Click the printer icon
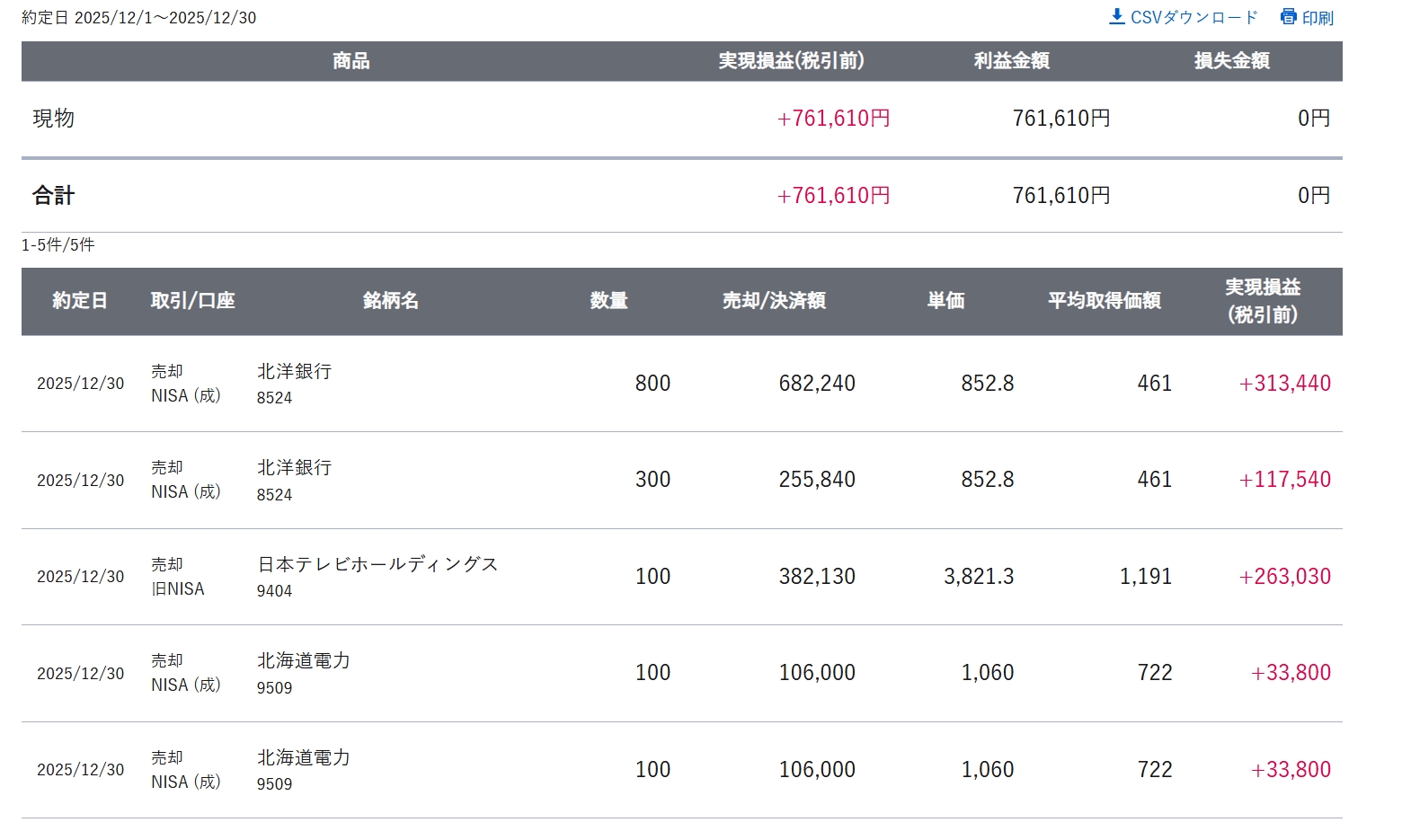This screenshot has width=1402, height=840. pos(1289,17)
